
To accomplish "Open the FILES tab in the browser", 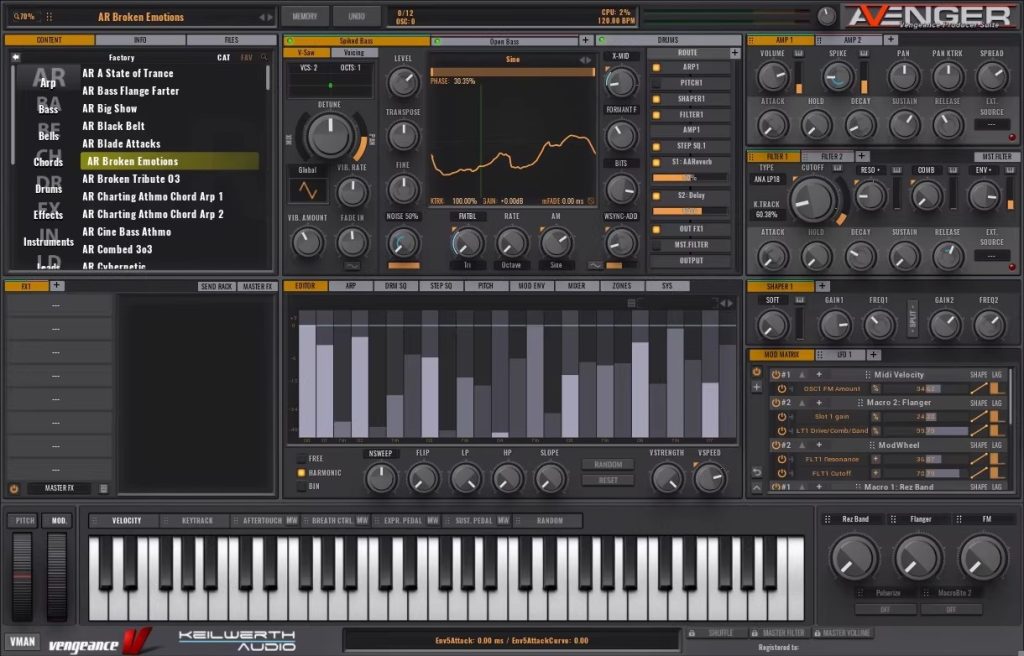I will pyautogui.click(x=231, y=40).
